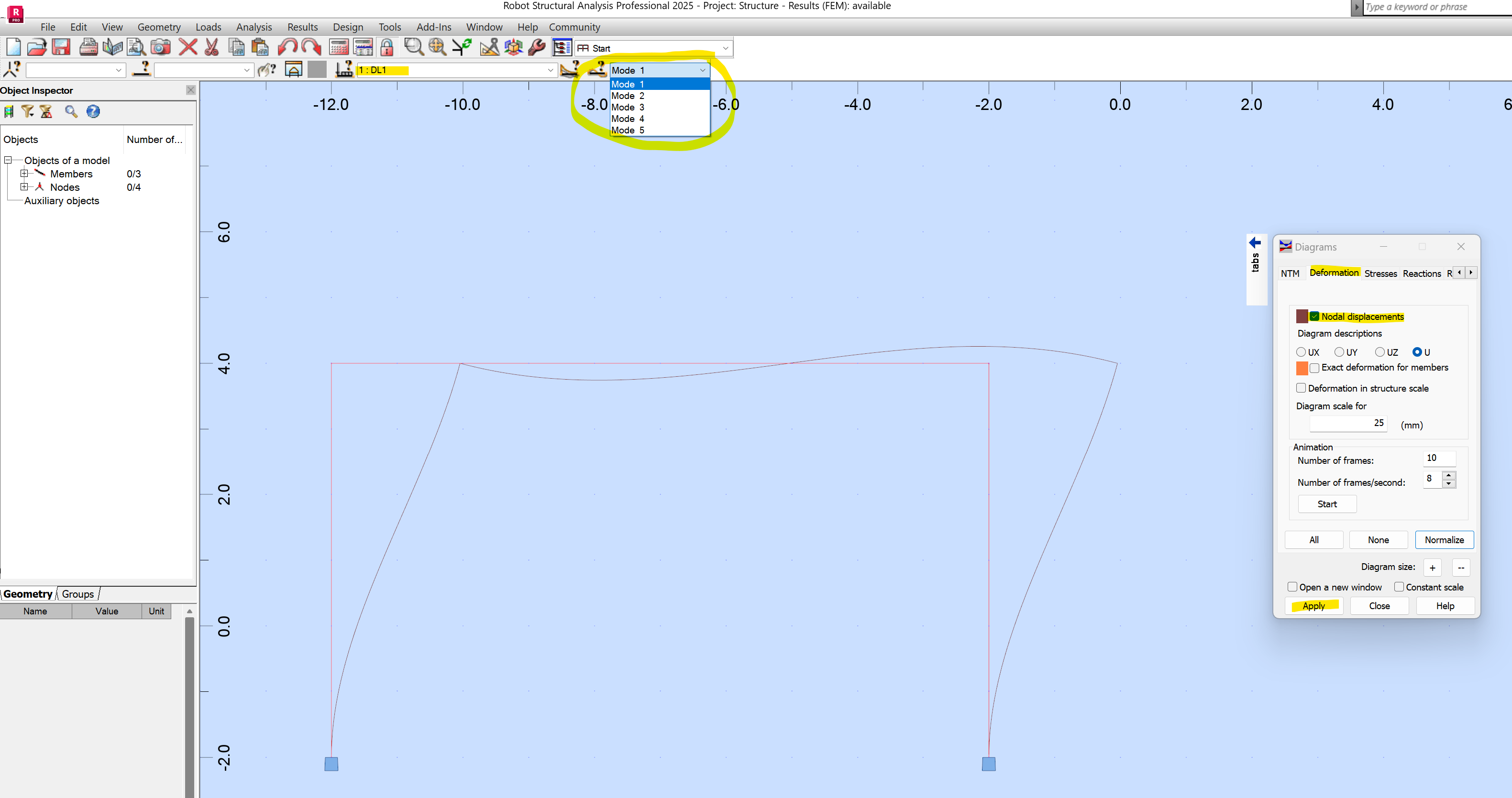This screenshot has width=1512, height=798.
Task: Enable Exact deformation for members
Action: click(x=1315, y=368)
